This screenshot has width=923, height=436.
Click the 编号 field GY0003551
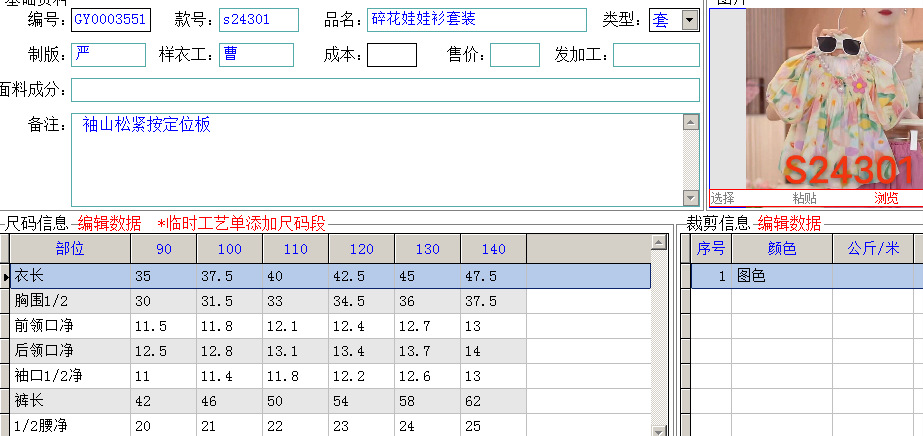click(x=111, y=20)
